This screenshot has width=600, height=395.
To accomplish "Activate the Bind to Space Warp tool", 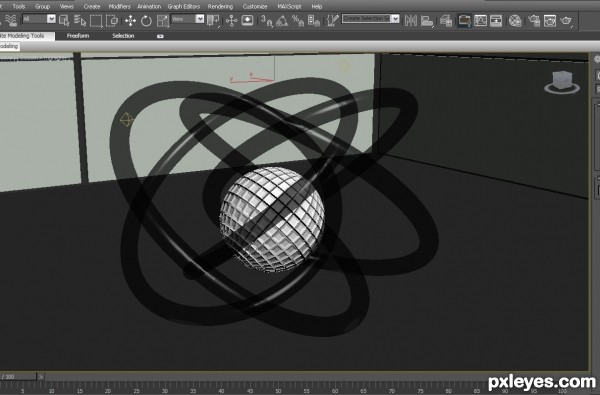I will (11, 20).
